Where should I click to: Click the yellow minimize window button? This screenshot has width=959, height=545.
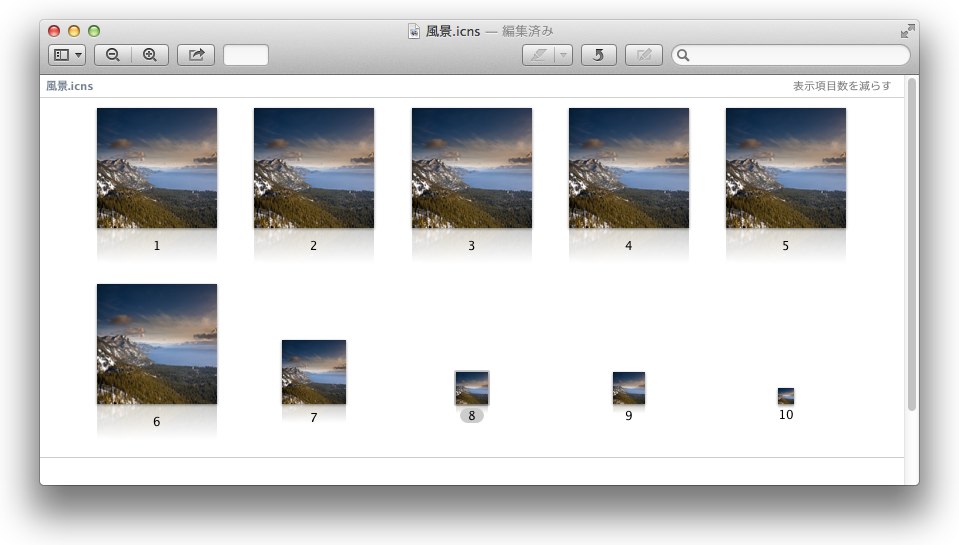pyautogui.click(x=74, y=31)
